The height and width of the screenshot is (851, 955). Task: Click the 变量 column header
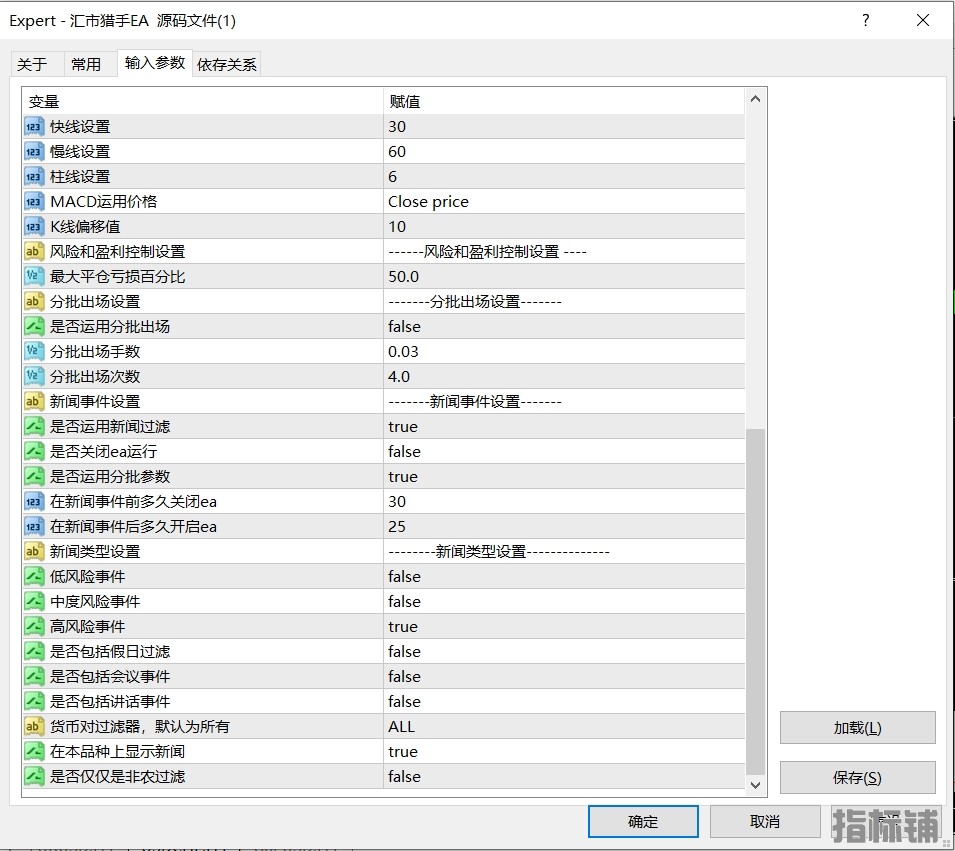pos(203,101)
